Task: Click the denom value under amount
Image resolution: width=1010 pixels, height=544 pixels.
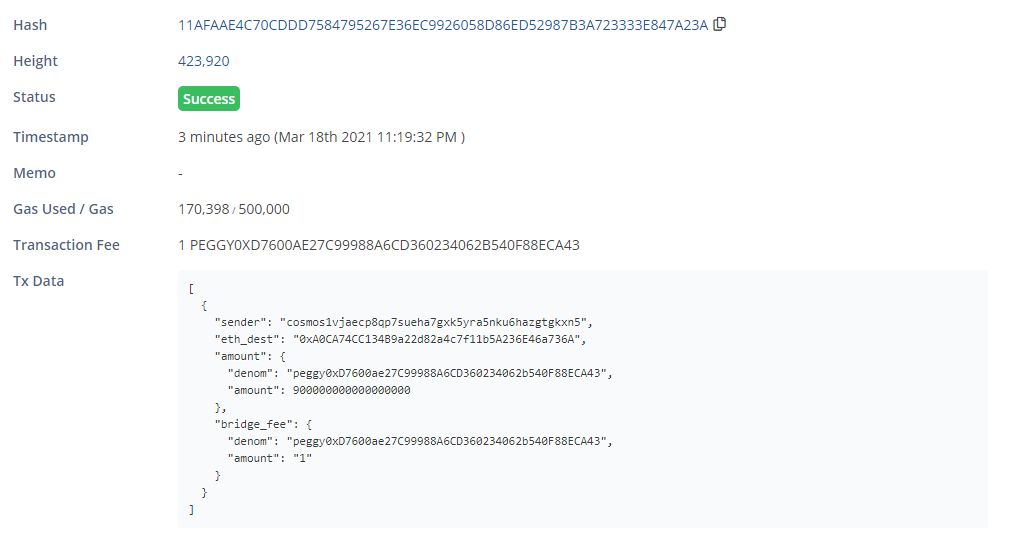Action: pyautogui.click(x=448, y=373)
